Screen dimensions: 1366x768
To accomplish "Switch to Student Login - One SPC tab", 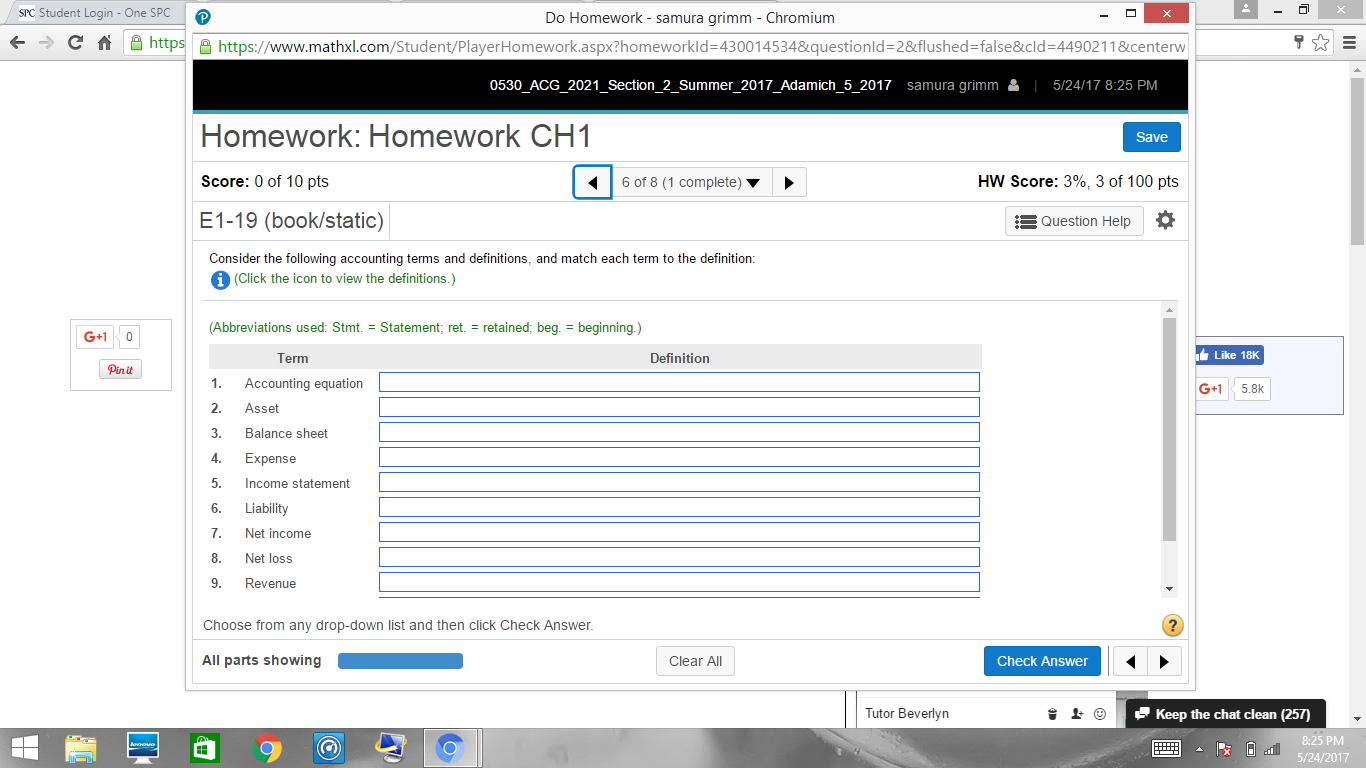I will click(95, 13).
